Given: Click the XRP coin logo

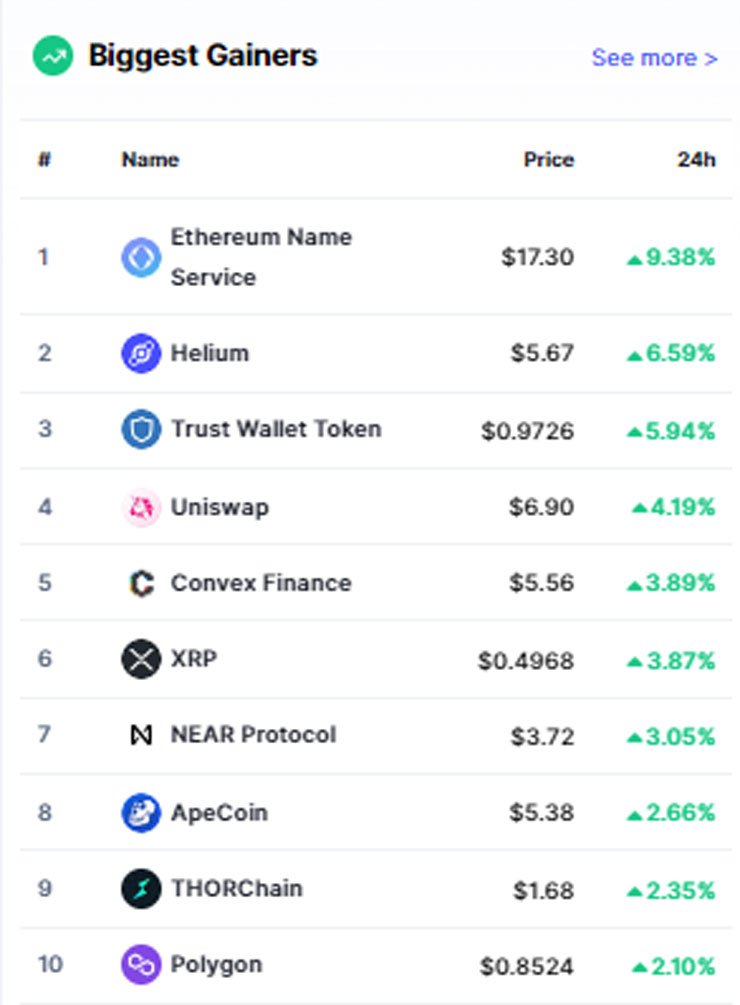Looking at the screenshot, I should pos(141,659).
